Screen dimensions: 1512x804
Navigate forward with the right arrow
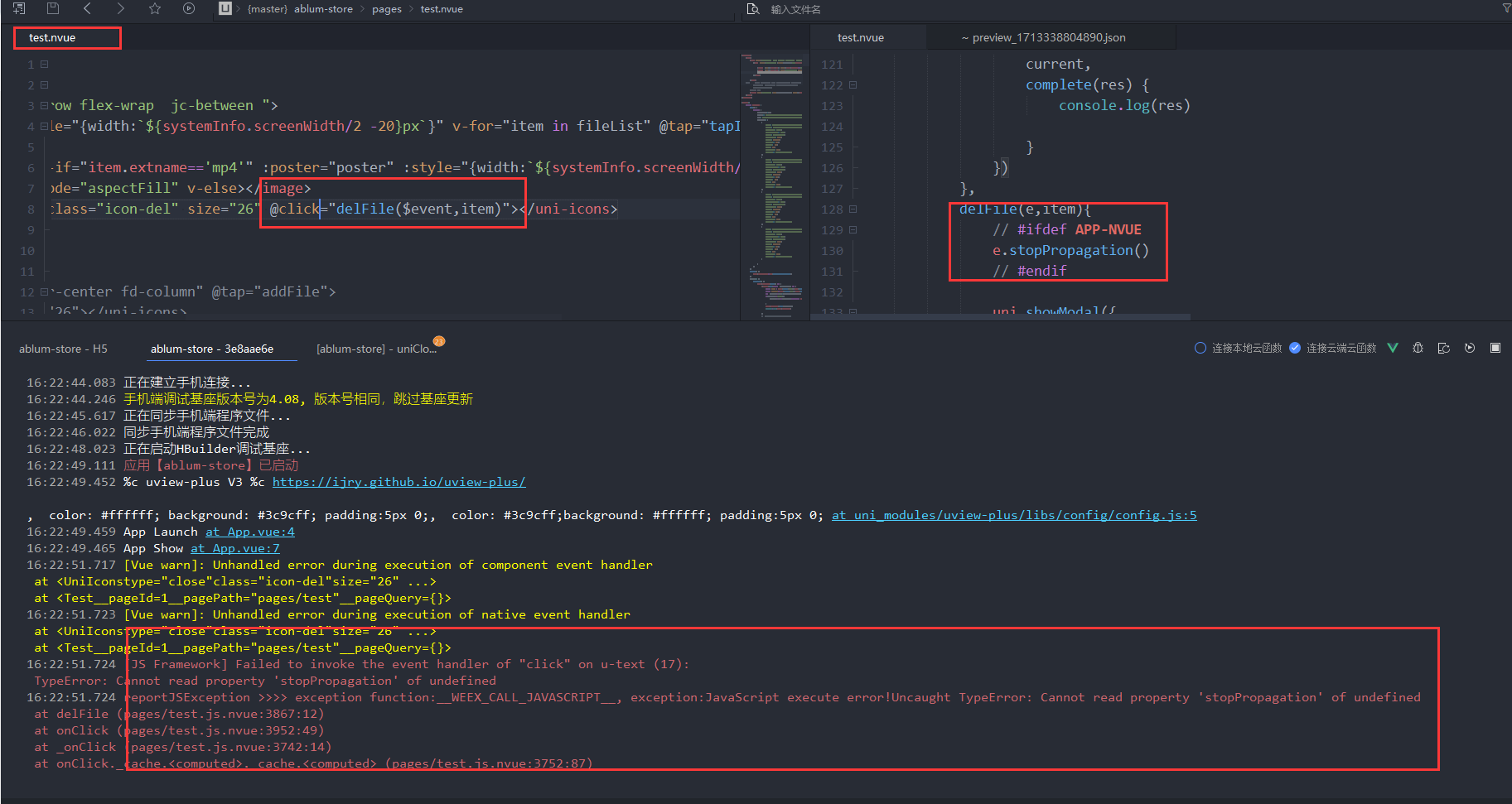pos(121,8)
